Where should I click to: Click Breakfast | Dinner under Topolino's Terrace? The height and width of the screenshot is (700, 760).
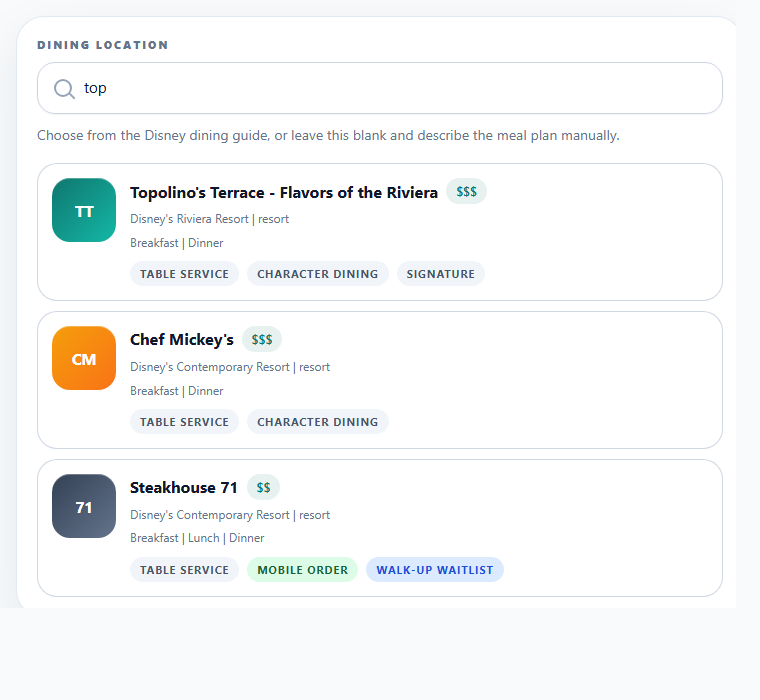point(176,243)
